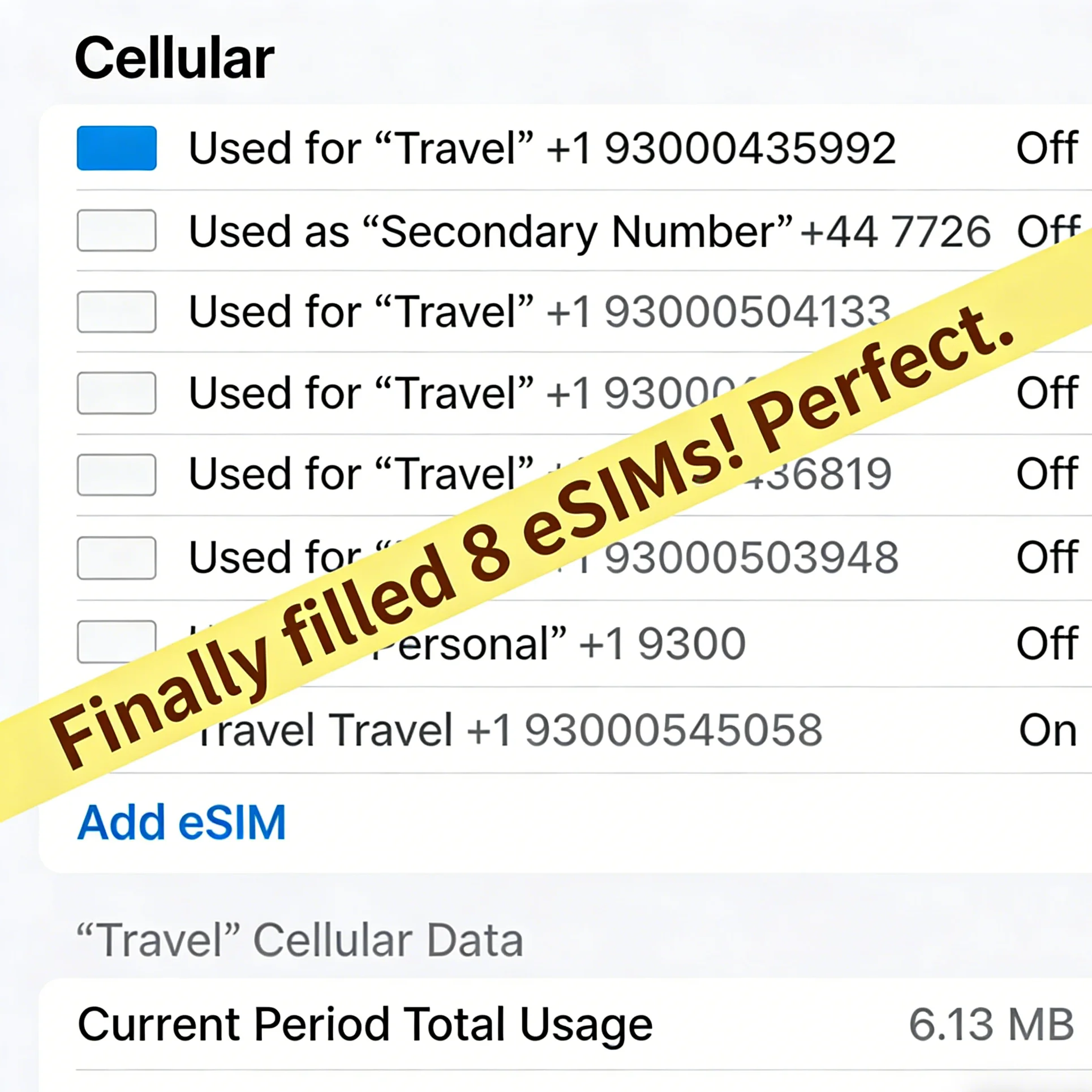Image resolution: width=1092 pixels, height=1092 pixels.
Task: Tap the phone number 93000503948
Action: tap(751, 558)
